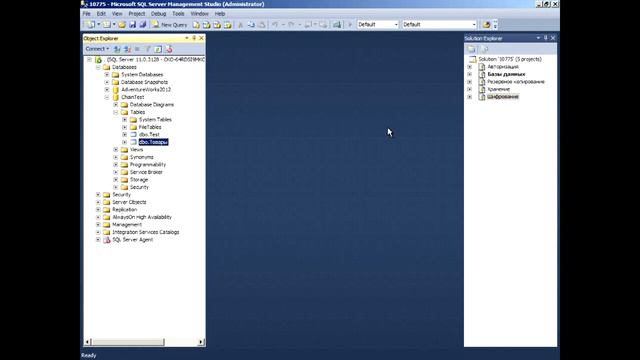Click the Save floppy disk icon
Screen dimensions: 640x360
click(133, 25)
